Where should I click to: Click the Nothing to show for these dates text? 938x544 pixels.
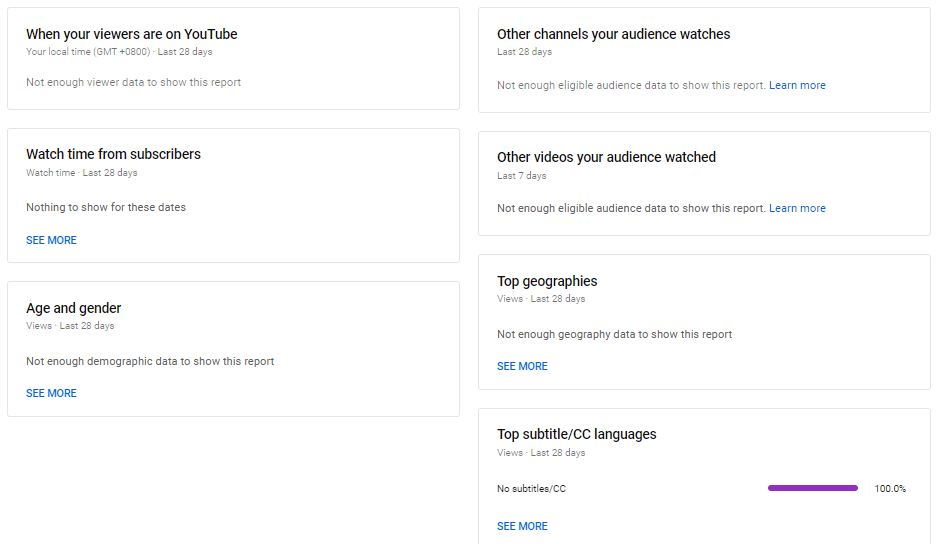[106, 208]
